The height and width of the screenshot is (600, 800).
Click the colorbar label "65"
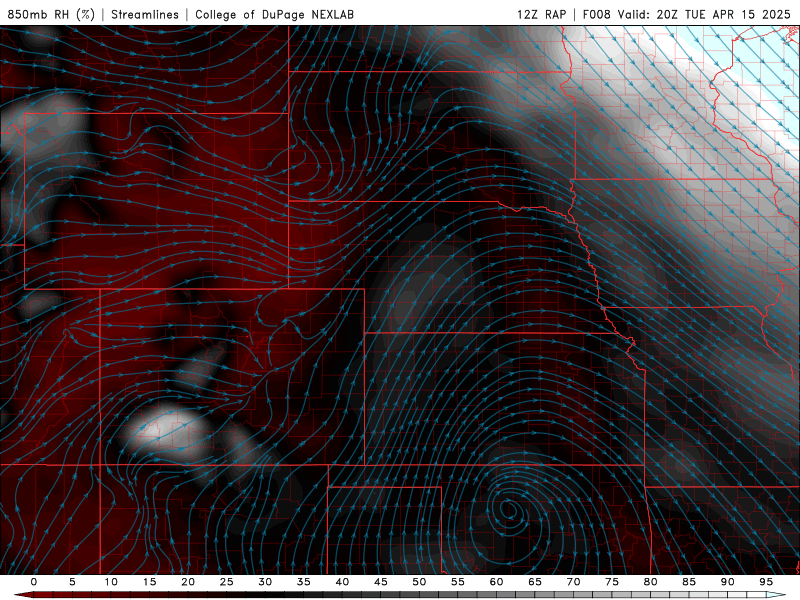(535, 582)
